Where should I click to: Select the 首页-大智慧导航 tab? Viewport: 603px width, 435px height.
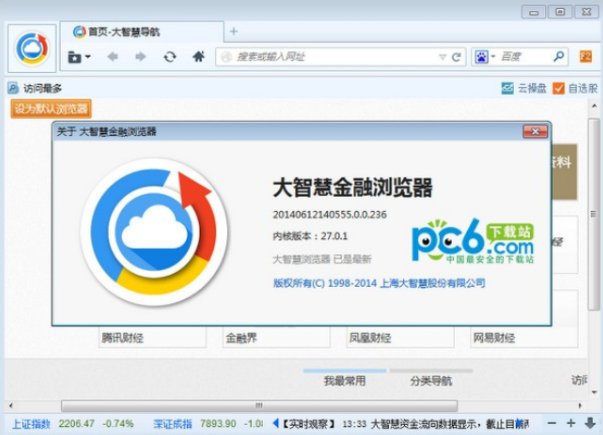[x=122, y=31]
